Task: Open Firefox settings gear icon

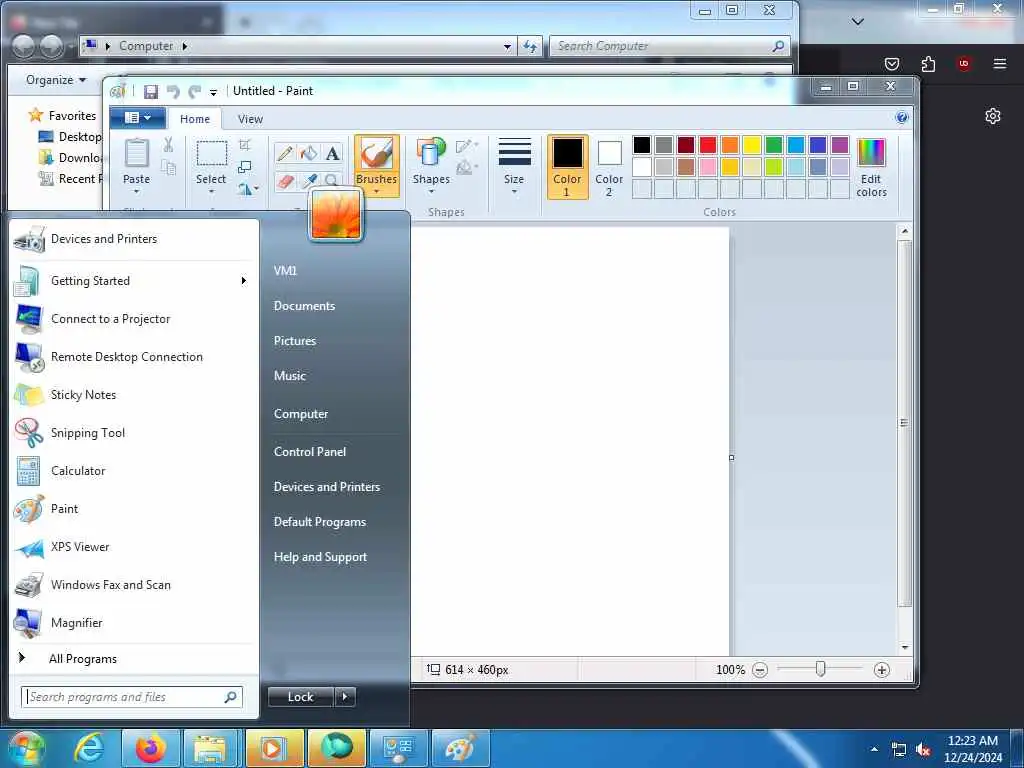Action: coord(993,116)
